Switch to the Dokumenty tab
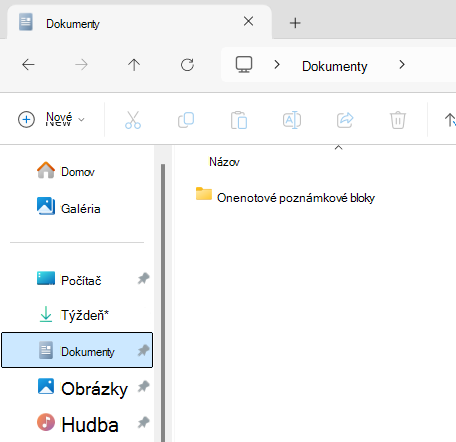456x442 pixels. [x=139, y=22]
